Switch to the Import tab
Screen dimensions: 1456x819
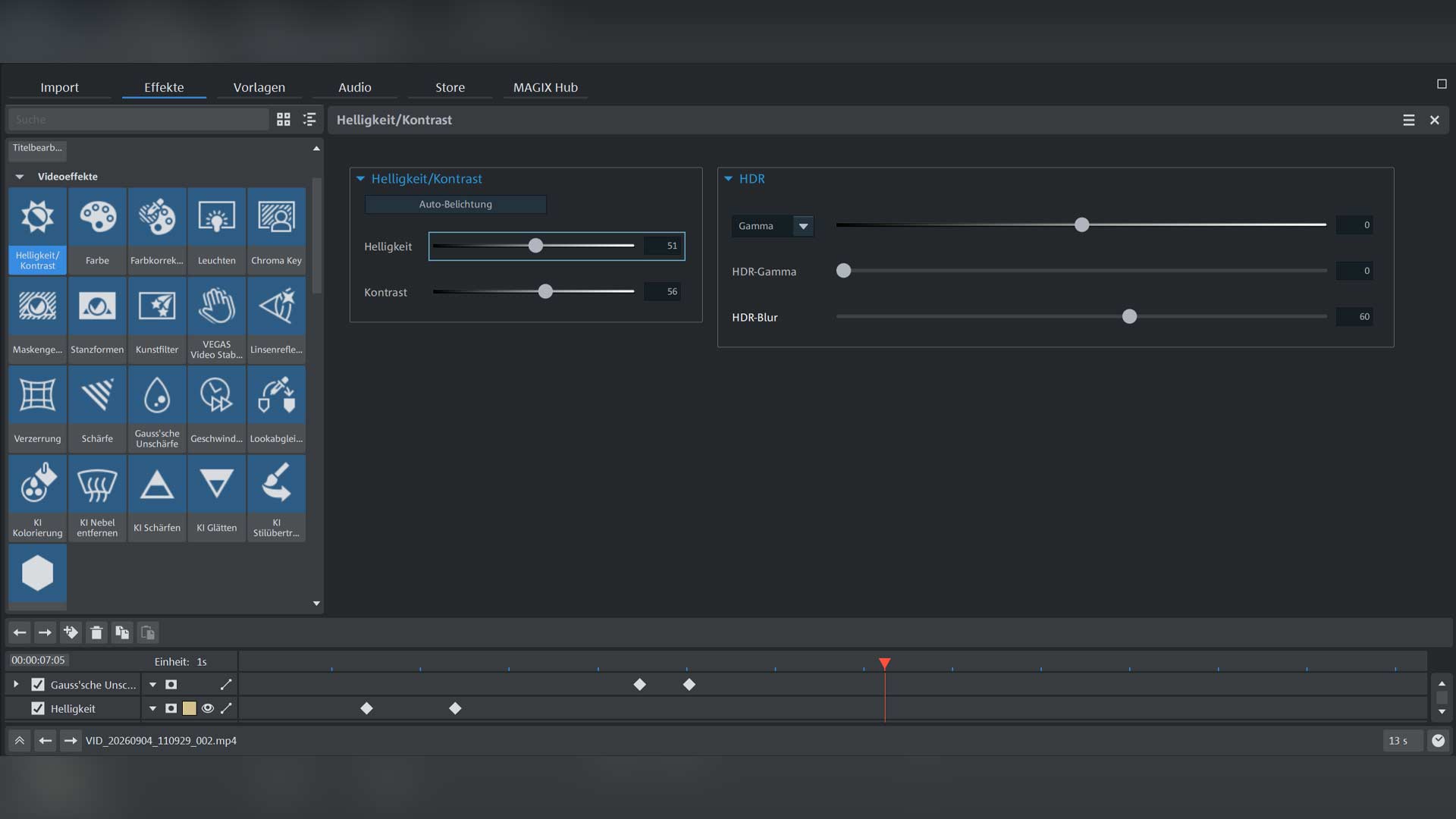59,87
